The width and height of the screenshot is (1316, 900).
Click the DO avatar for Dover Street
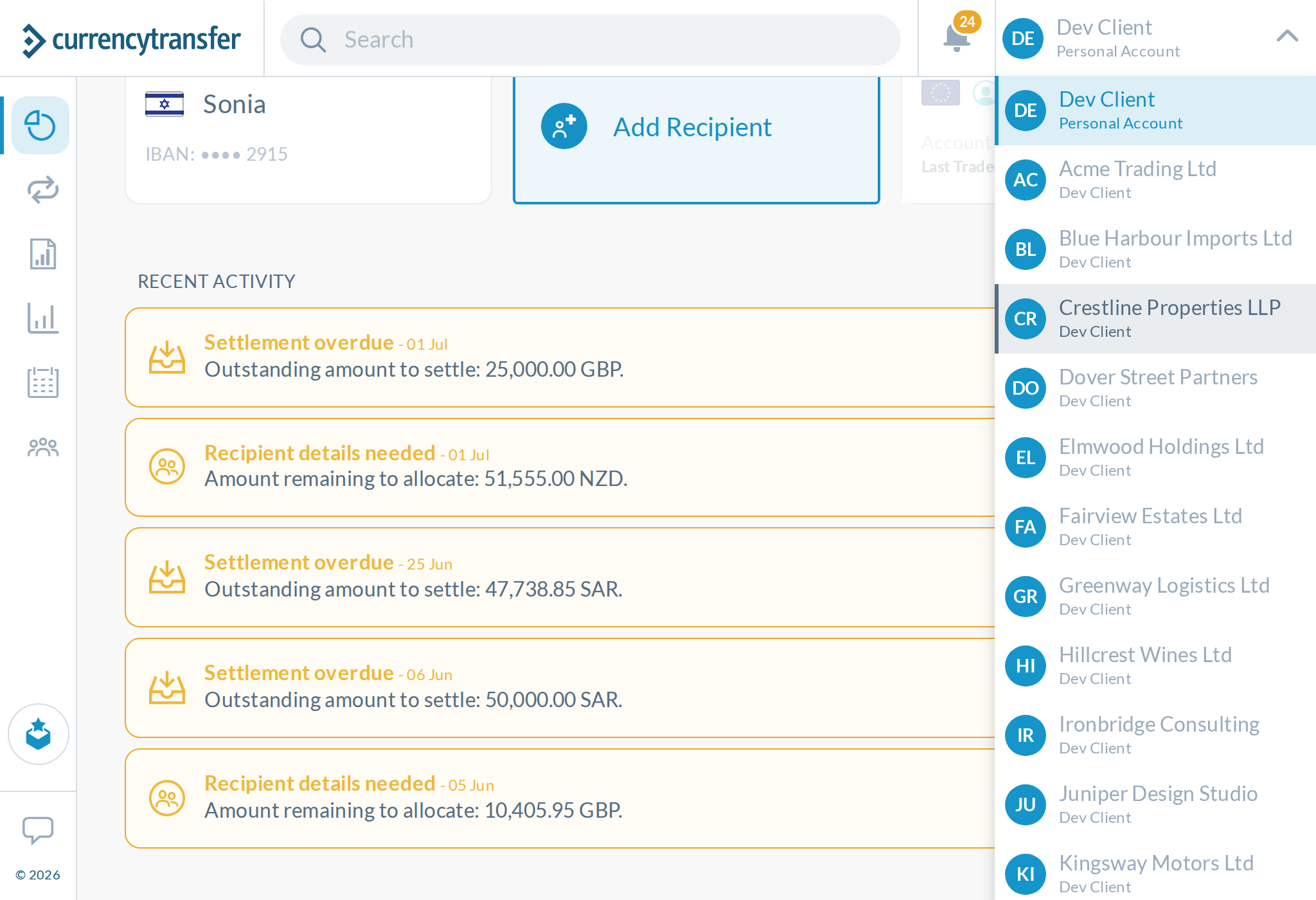[x=1026, y=388]
